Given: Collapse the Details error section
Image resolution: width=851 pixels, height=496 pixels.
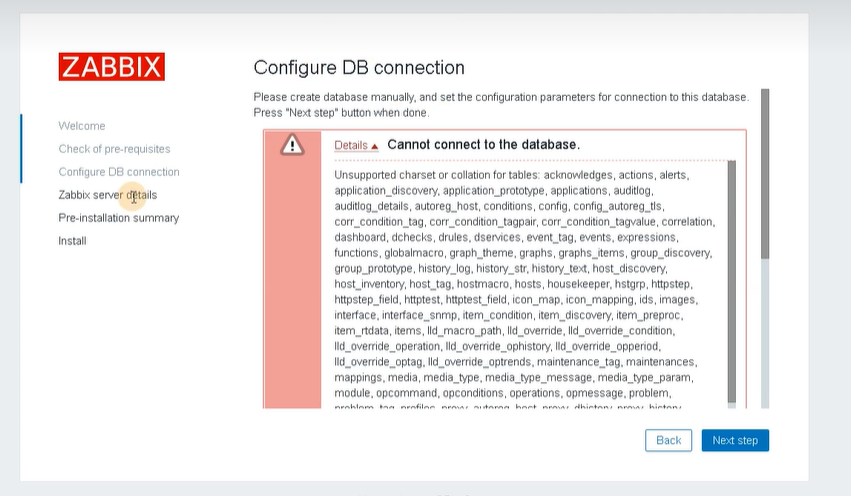Looking at the screenshot, I should (x=356, y=145).
